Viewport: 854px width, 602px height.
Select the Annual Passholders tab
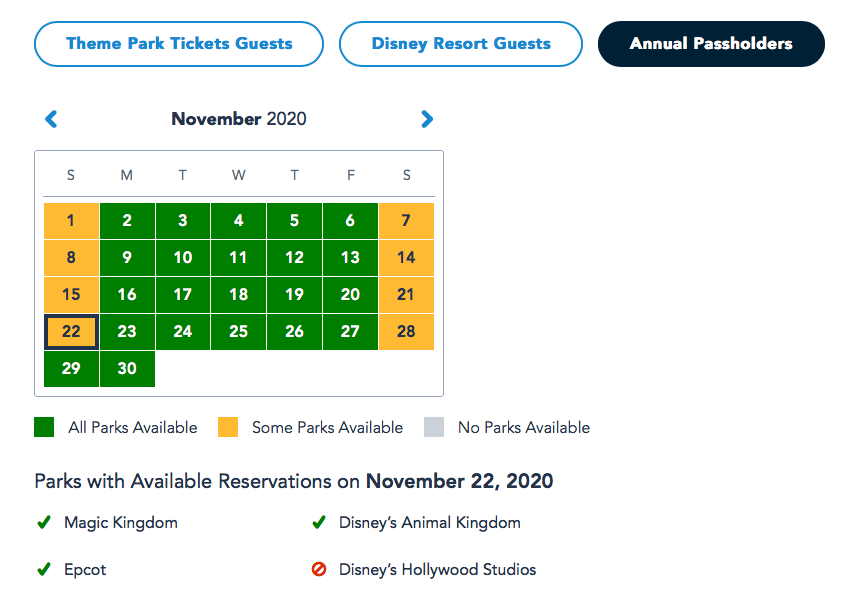click(711, 44)
